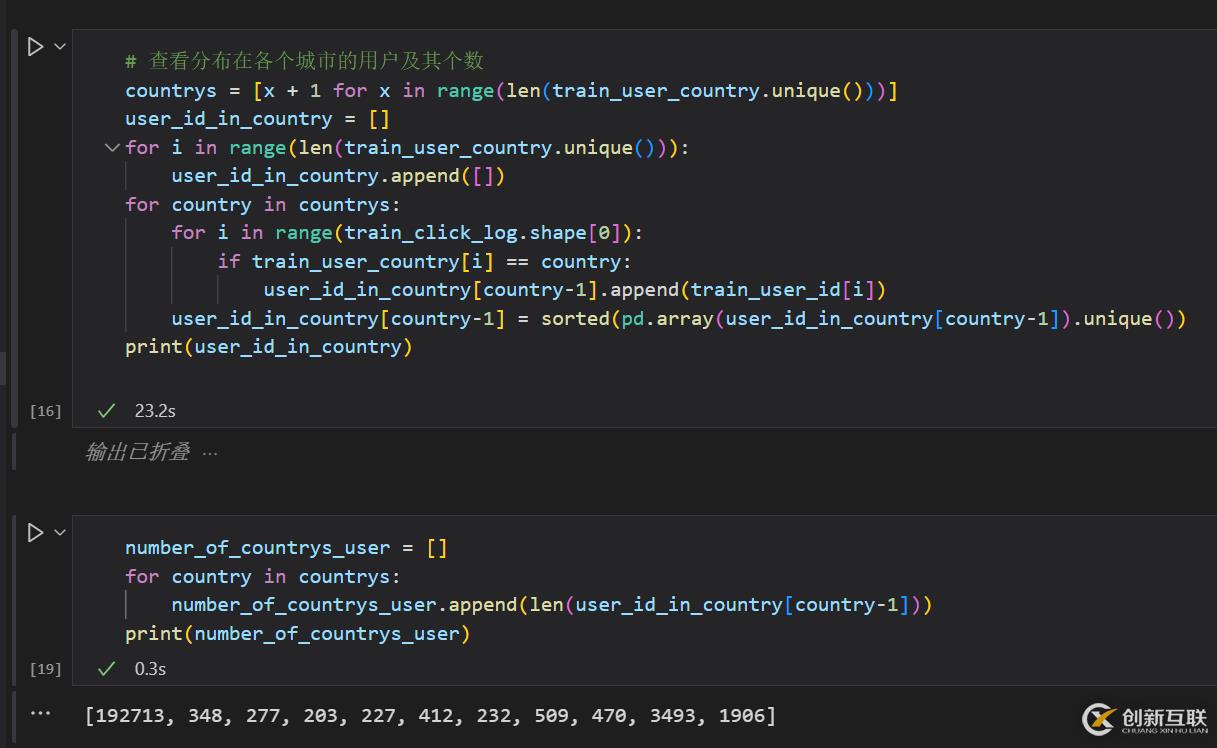The width and height of the screenshot is (1217, 748).
Task: Click the success checkmark beside 0.3s
Action: pos(107,669)
